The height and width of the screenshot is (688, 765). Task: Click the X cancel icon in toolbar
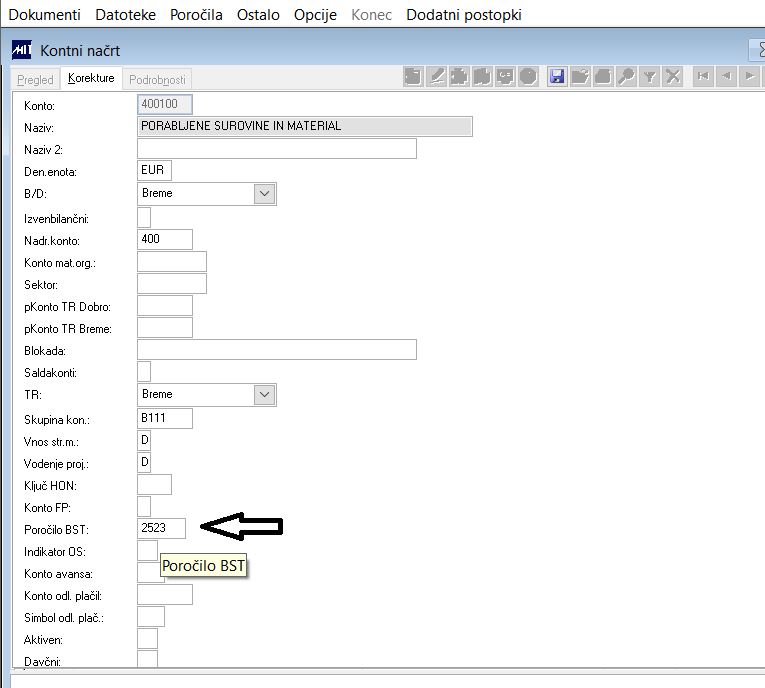[673, 77]
